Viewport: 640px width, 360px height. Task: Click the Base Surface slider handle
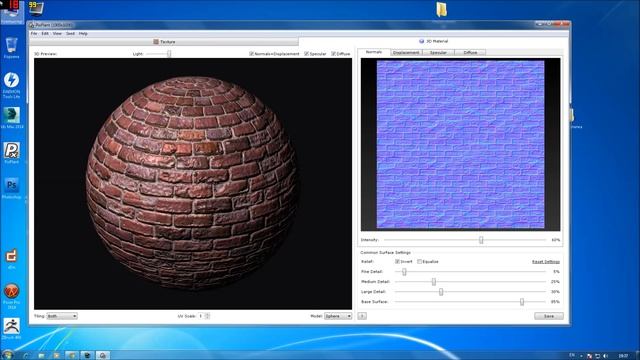(x=522, y=302)
